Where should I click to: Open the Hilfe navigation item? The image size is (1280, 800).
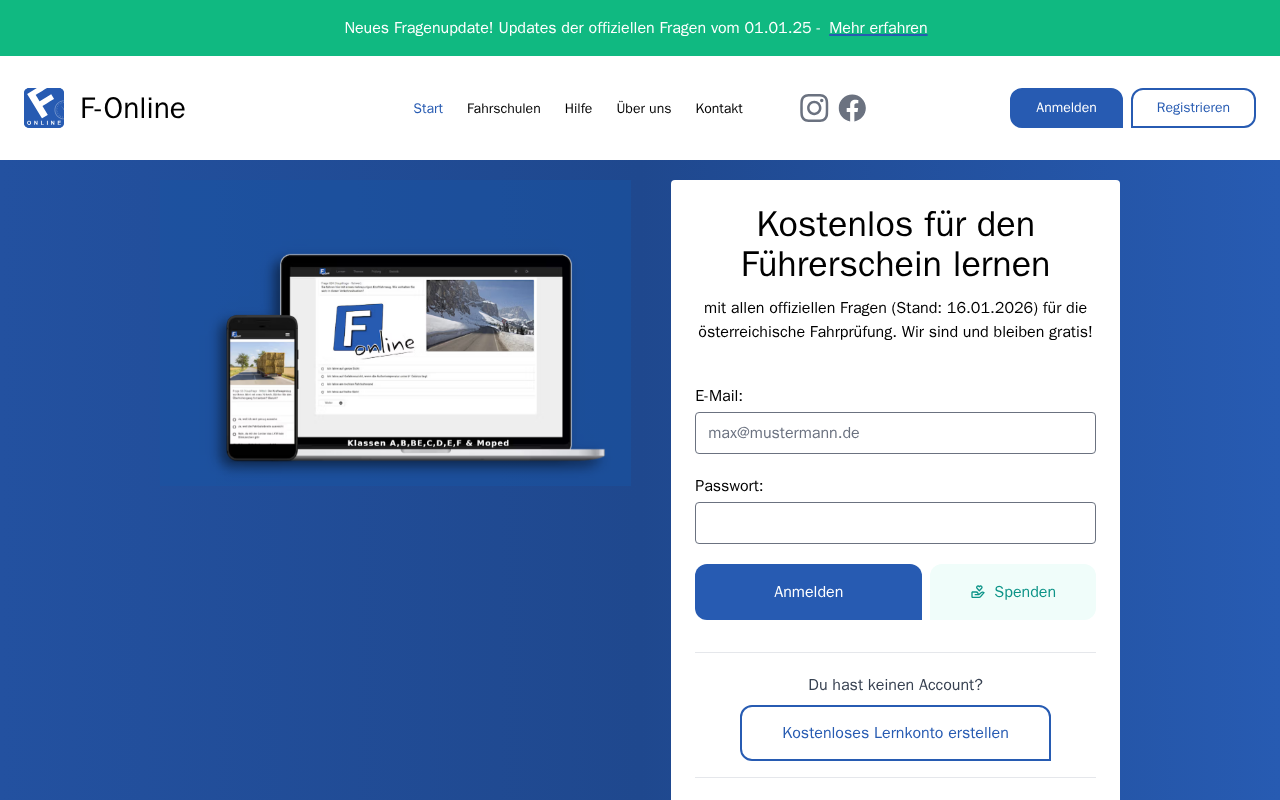pyautogui.click(x=578, y=108)
